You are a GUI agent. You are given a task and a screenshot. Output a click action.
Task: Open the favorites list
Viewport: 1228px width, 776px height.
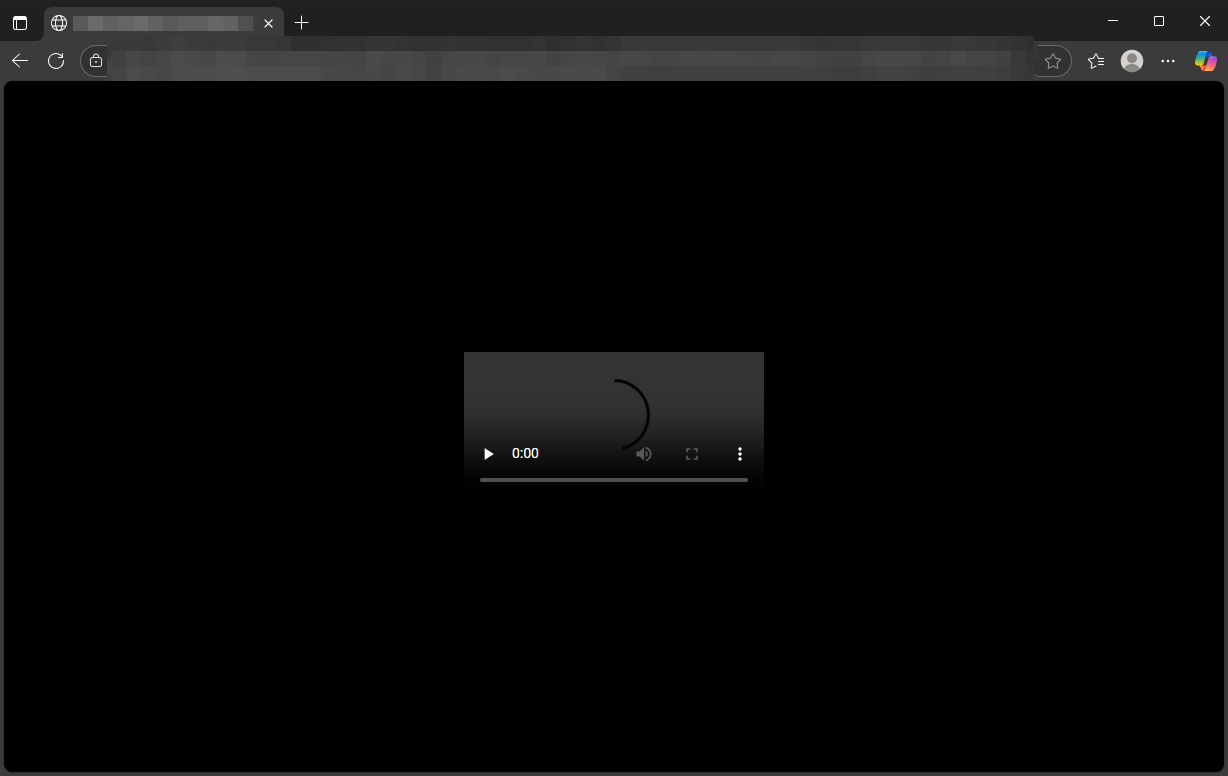1096,61
